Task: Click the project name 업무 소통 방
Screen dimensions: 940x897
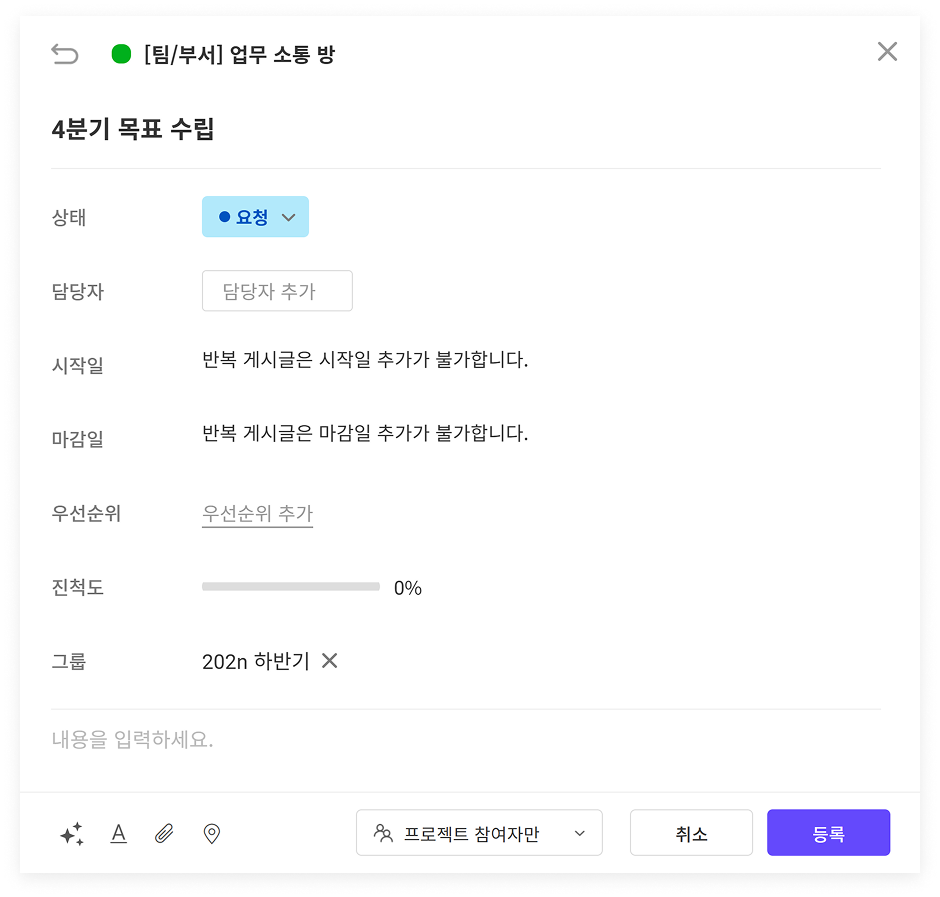Action: 239,55
